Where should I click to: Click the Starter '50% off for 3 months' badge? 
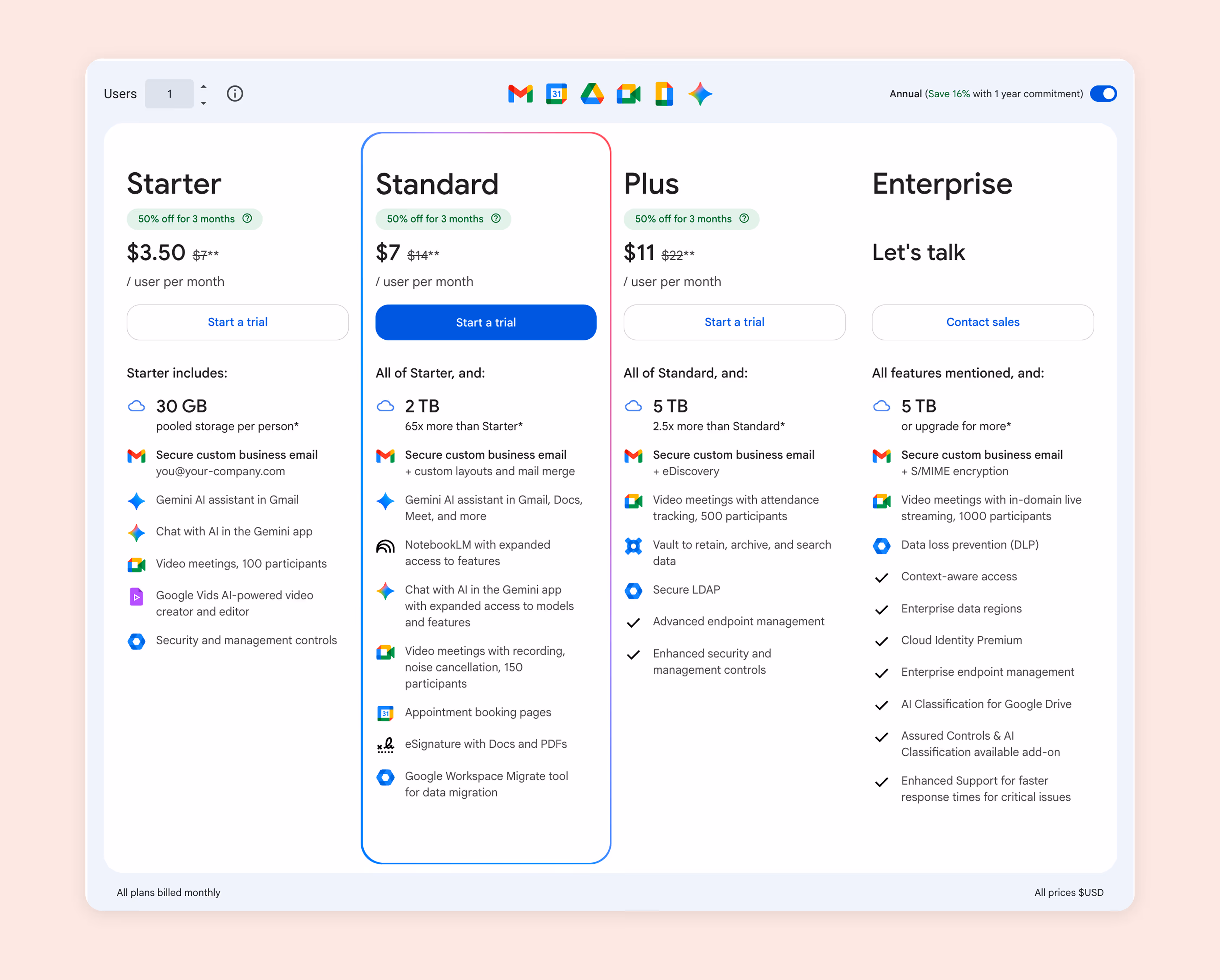tap(194, 219)
